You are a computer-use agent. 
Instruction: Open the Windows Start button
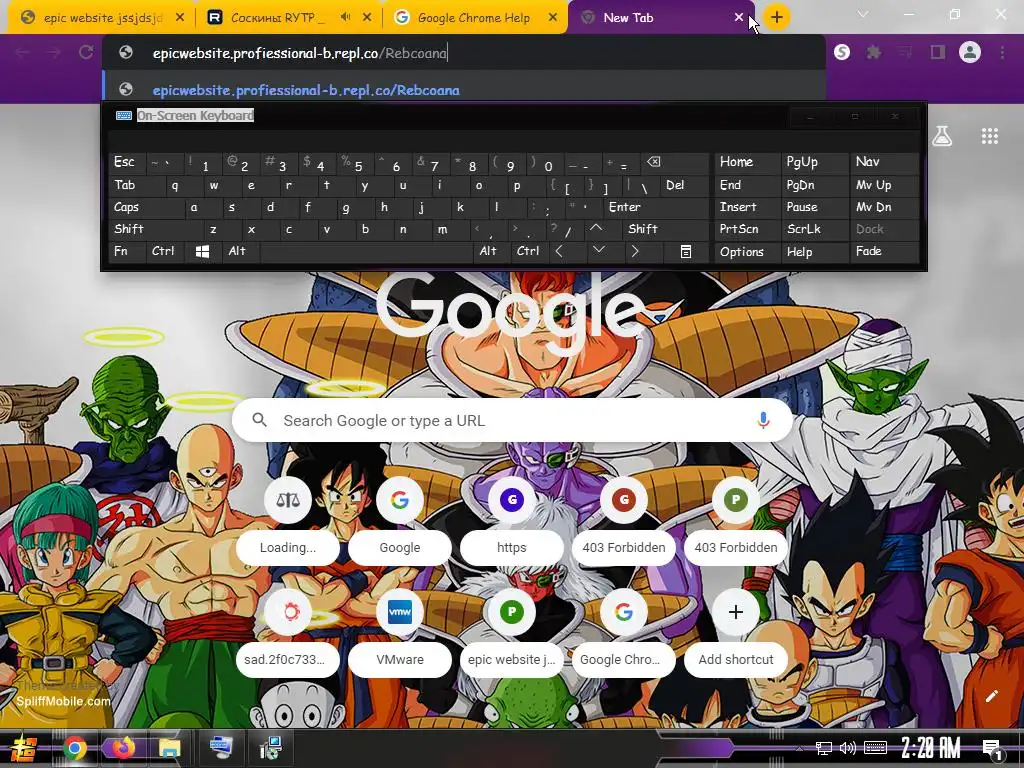tap(24, 748)
